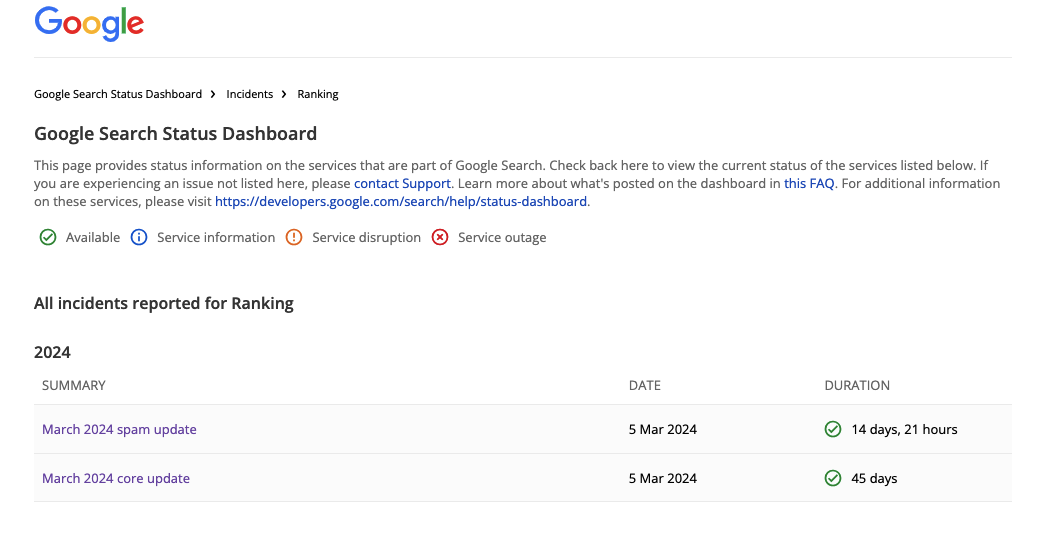Click green check icon beside 14 days, 21 hours
Image resolution: width=1062 pixels, height=536 pixels.
833,429
